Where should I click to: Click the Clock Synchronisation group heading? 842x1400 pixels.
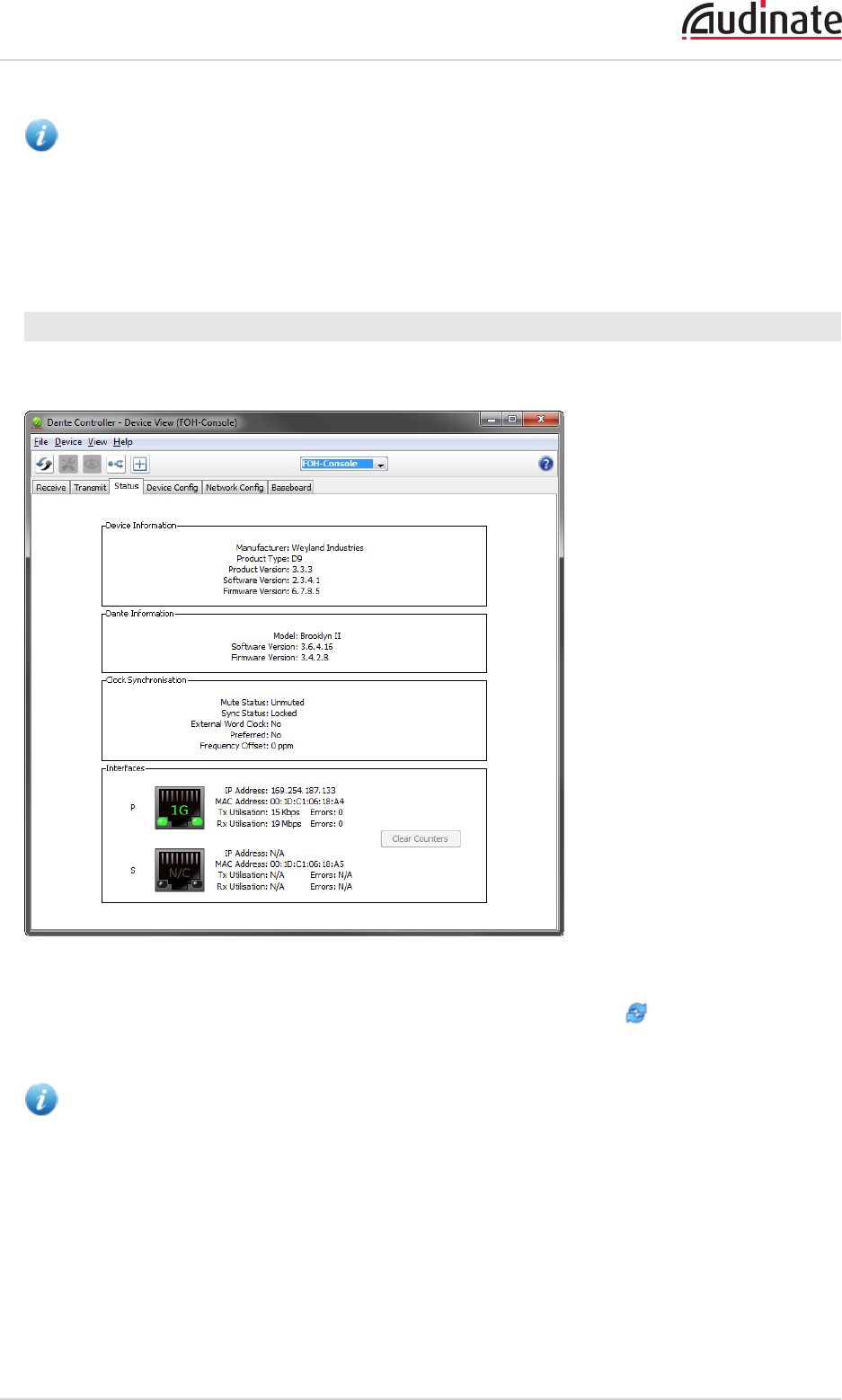[x=146, y=680]
